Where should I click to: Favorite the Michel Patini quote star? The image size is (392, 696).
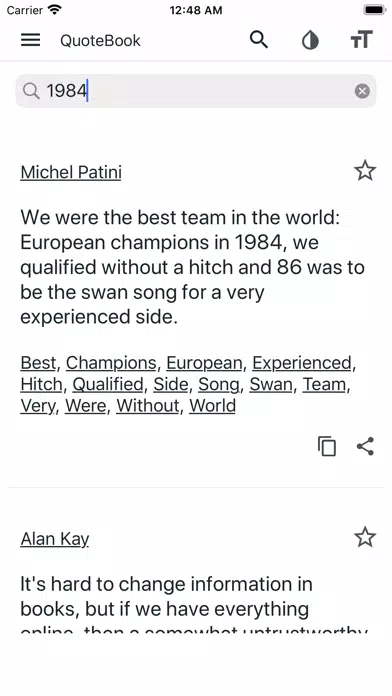coord(365,170)
